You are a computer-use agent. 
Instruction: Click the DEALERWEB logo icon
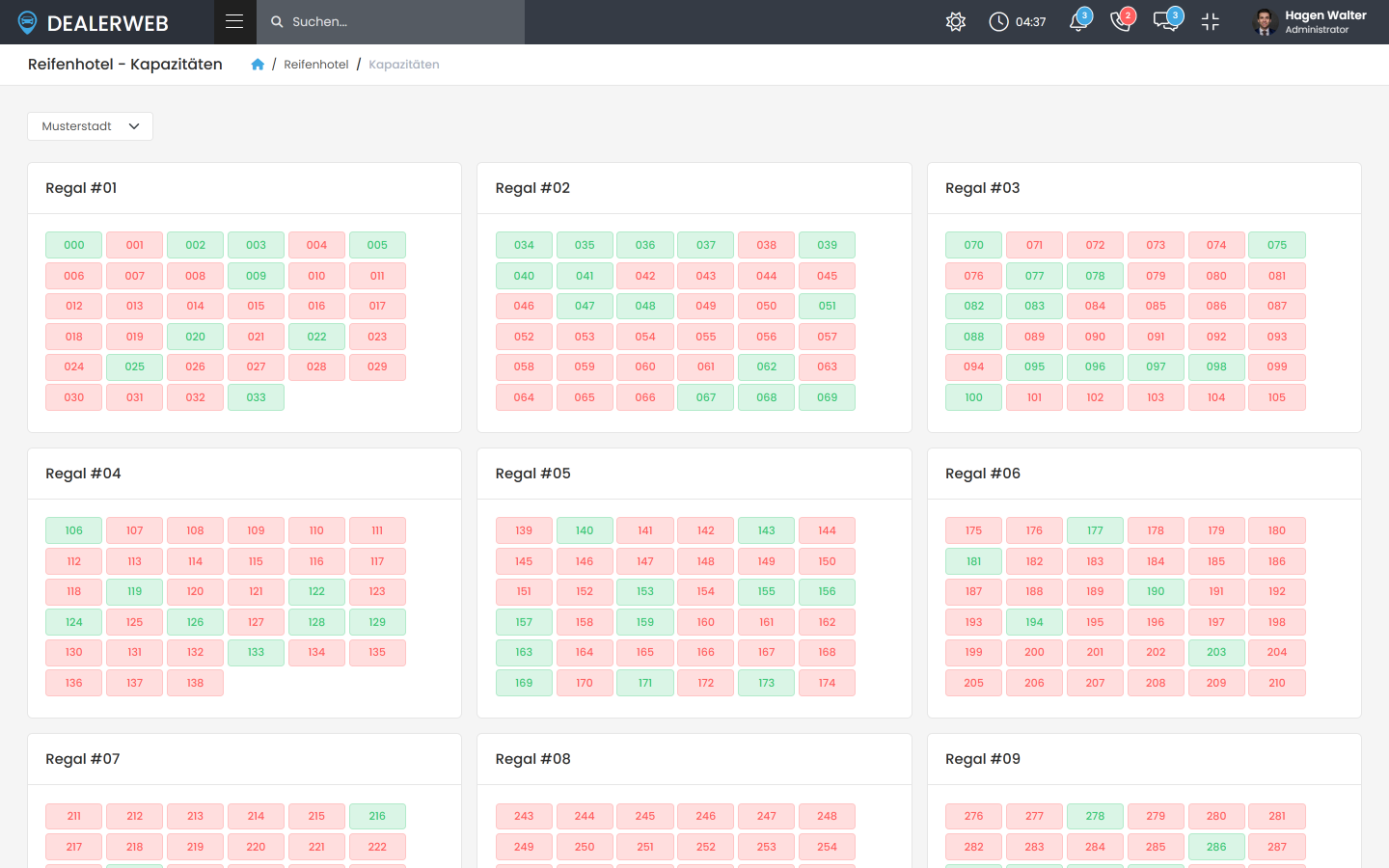(27, 22)
